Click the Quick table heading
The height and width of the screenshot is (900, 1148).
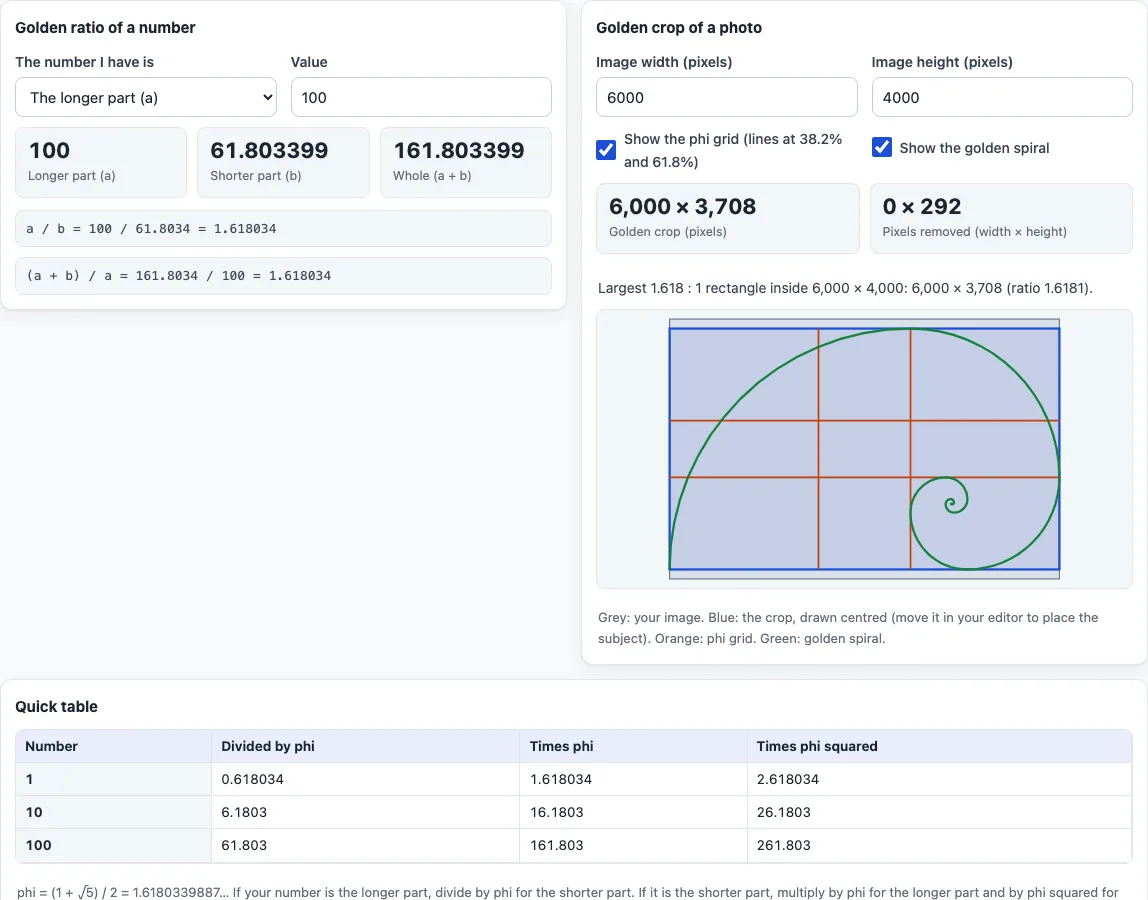point(56,707)
